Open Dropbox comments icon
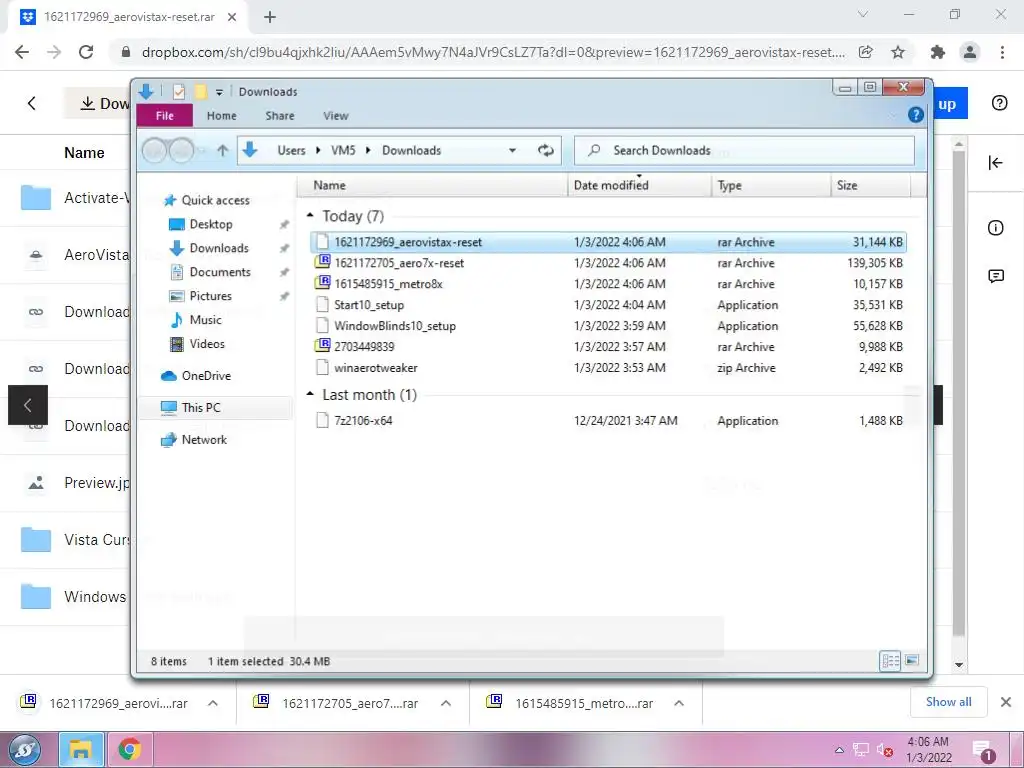Image resolution: width=1024 pixels, height=768 pixels. point(995,276)
